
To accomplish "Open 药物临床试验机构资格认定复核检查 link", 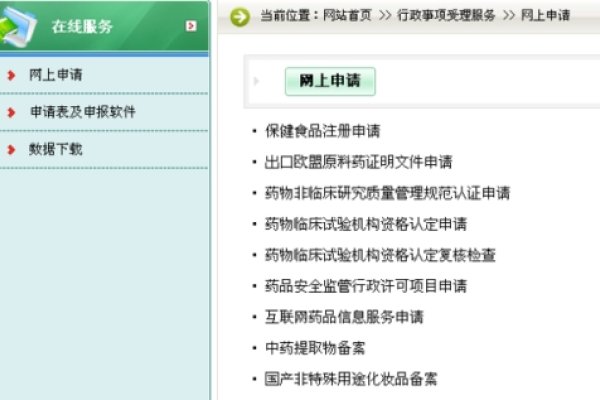I will coord(380,255).
